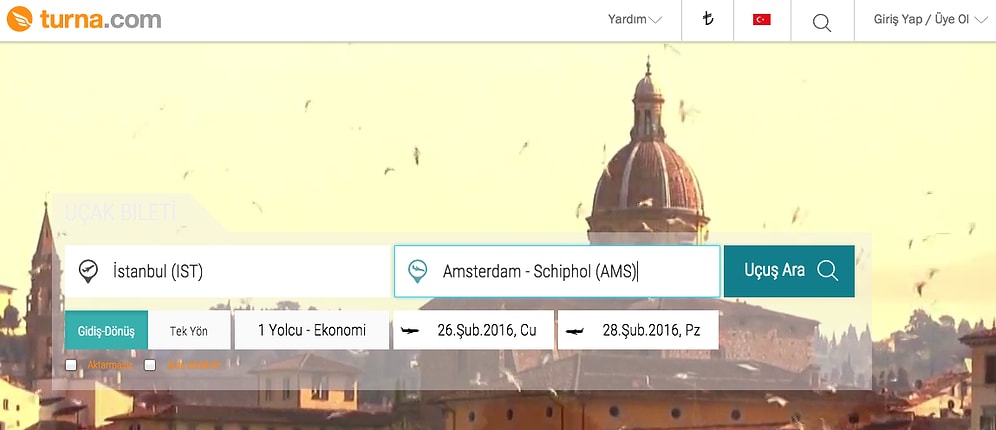
Task: Open the 1 Yolcu - Ekonomi selector
Action: pos(312,330)
